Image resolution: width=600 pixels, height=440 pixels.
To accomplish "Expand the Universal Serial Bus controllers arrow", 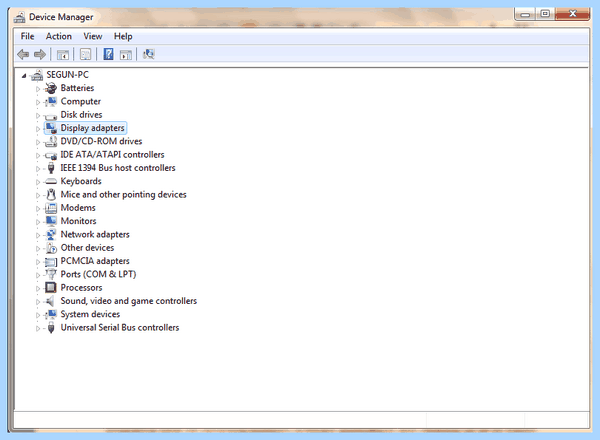I will point(38,328).
